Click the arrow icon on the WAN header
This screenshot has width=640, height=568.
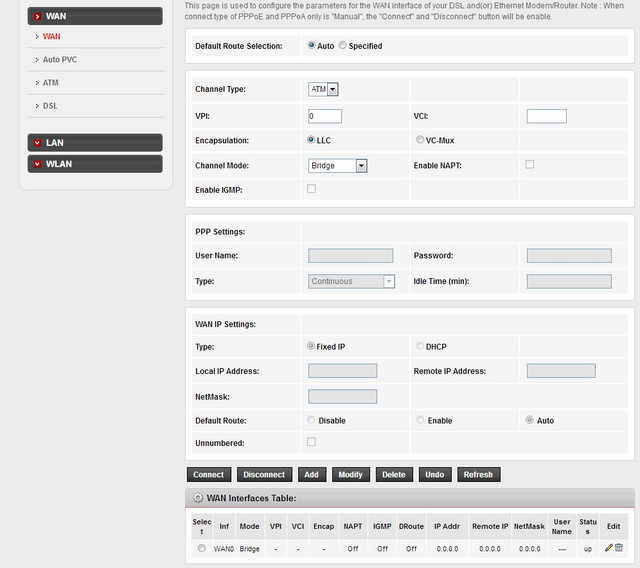point(37,16)
